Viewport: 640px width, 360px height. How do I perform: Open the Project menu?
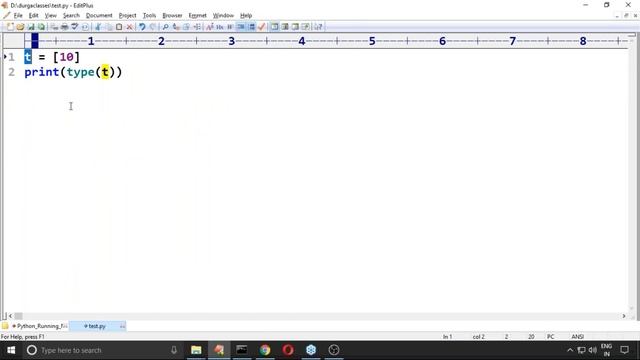click(127, 16)
